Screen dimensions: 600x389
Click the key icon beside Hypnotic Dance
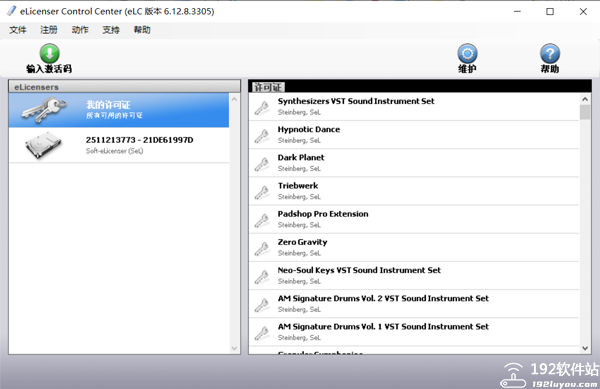coord(262,136)
